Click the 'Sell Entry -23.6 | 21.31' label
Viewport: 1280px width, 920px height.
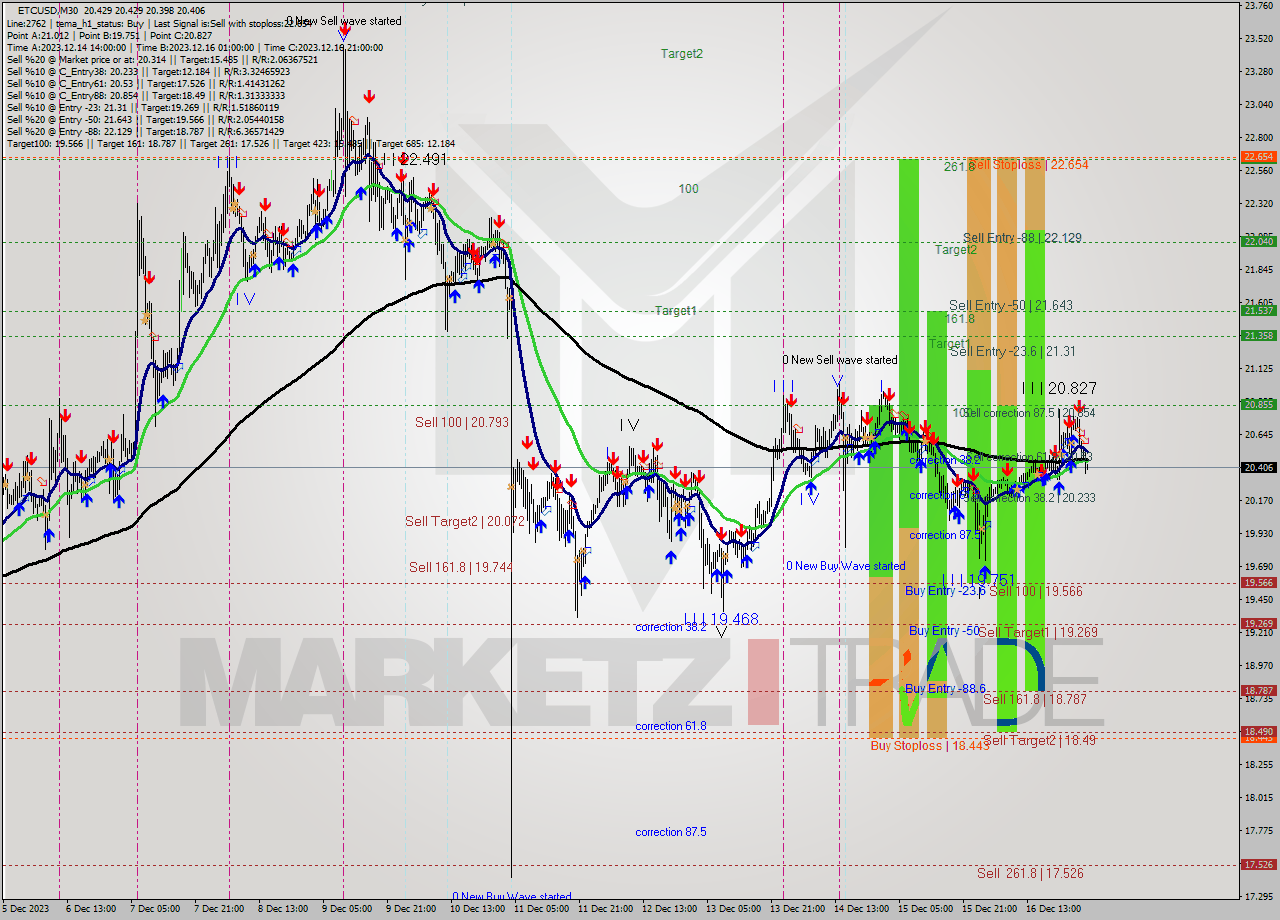(x=1013, y=351)
